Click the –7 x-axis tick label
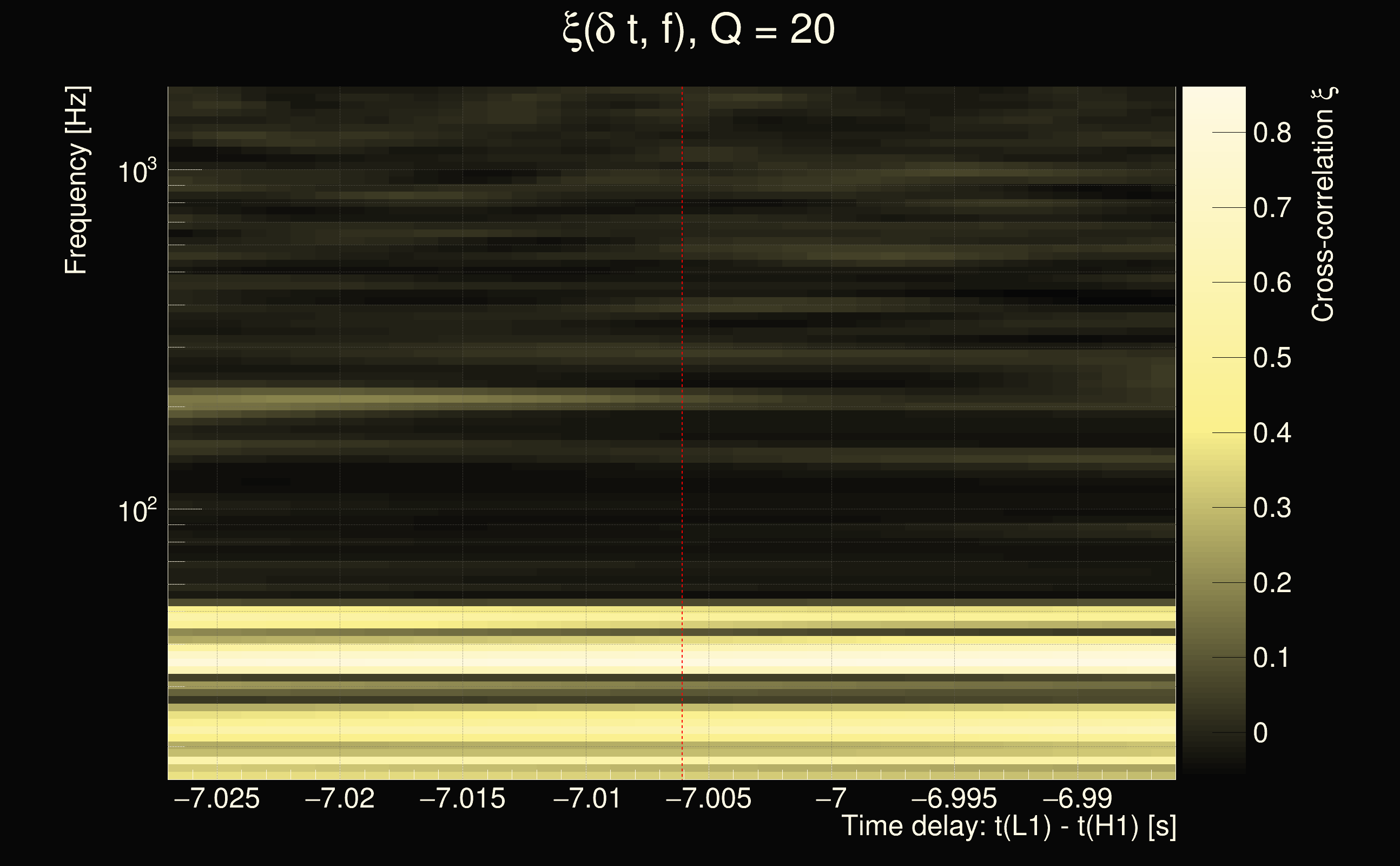1400x866 pixels. [x=831, y=799]
